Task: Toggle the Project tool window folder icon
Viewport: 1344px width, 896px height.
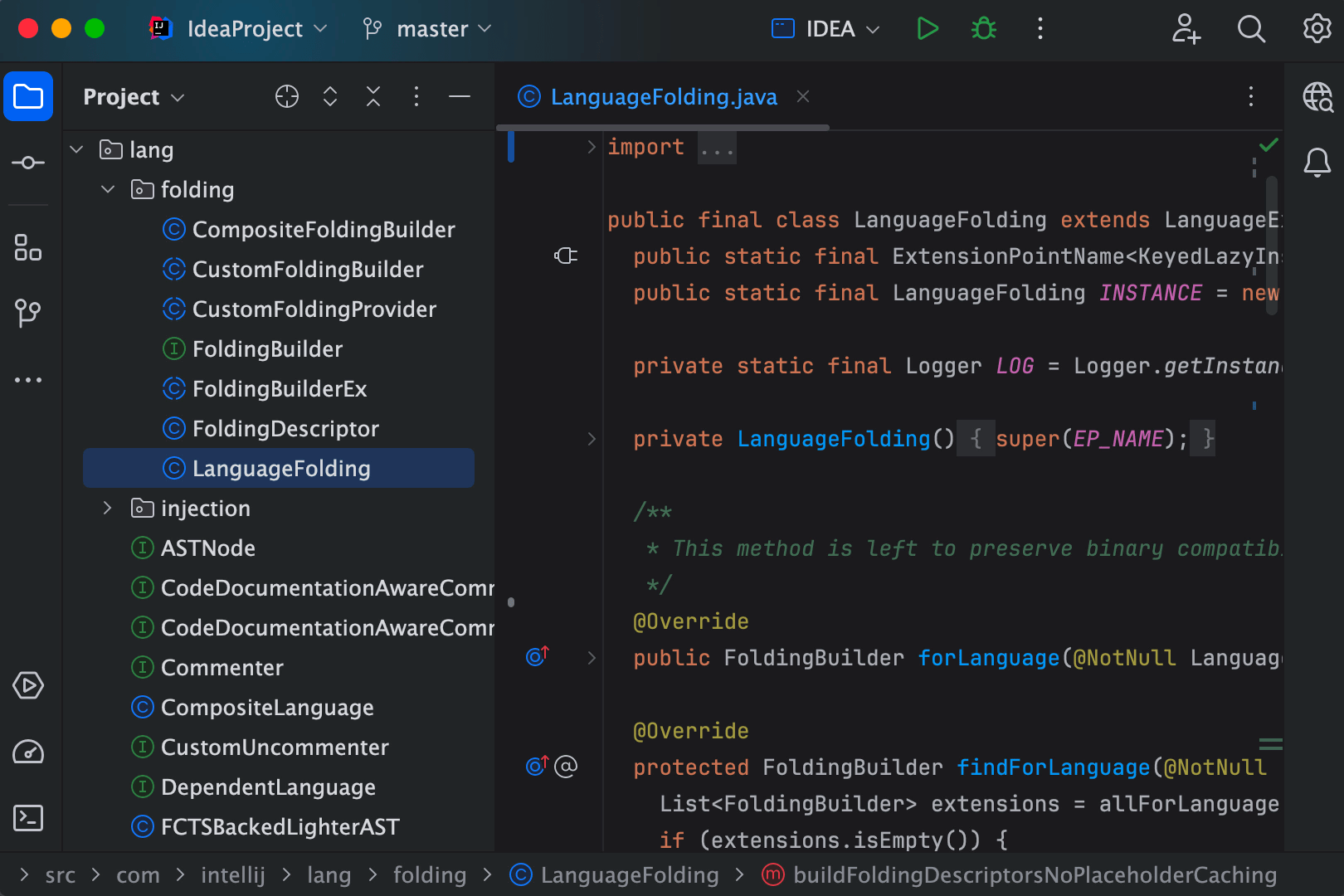Action: tap(28, 96)
